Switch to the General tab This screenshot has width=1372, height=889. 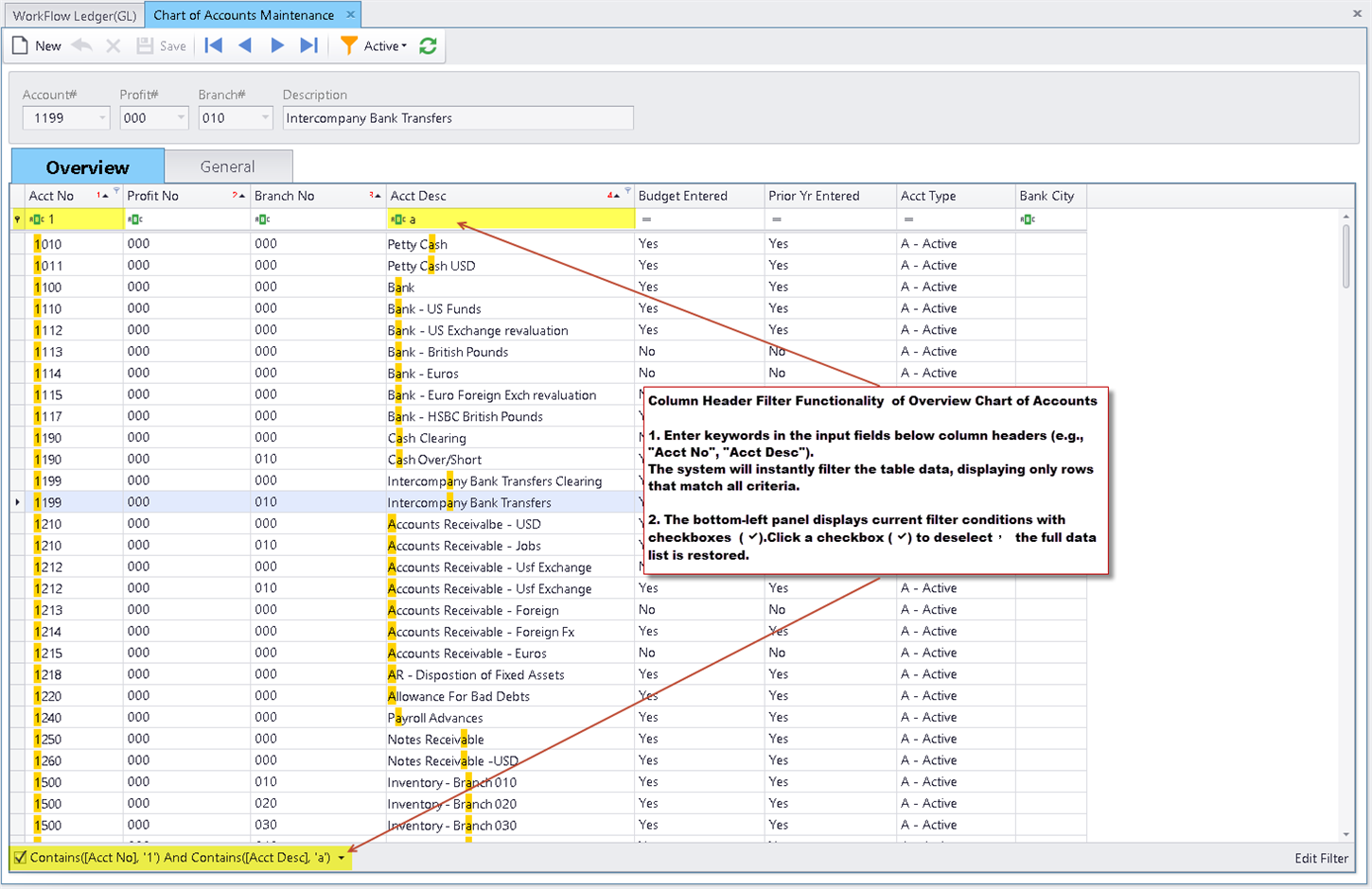click(x=227, y=166)
